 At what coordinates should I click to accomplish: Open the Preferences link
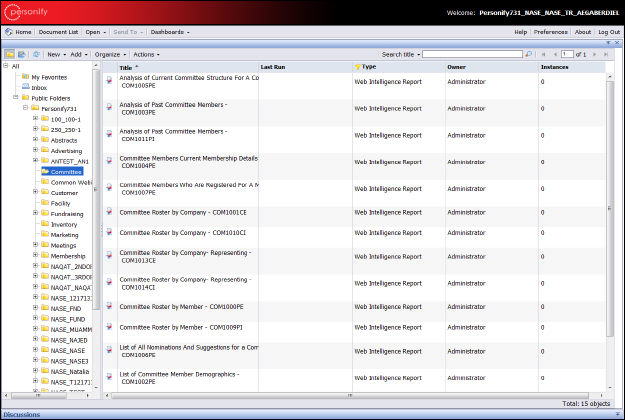(x=550, y=32)
